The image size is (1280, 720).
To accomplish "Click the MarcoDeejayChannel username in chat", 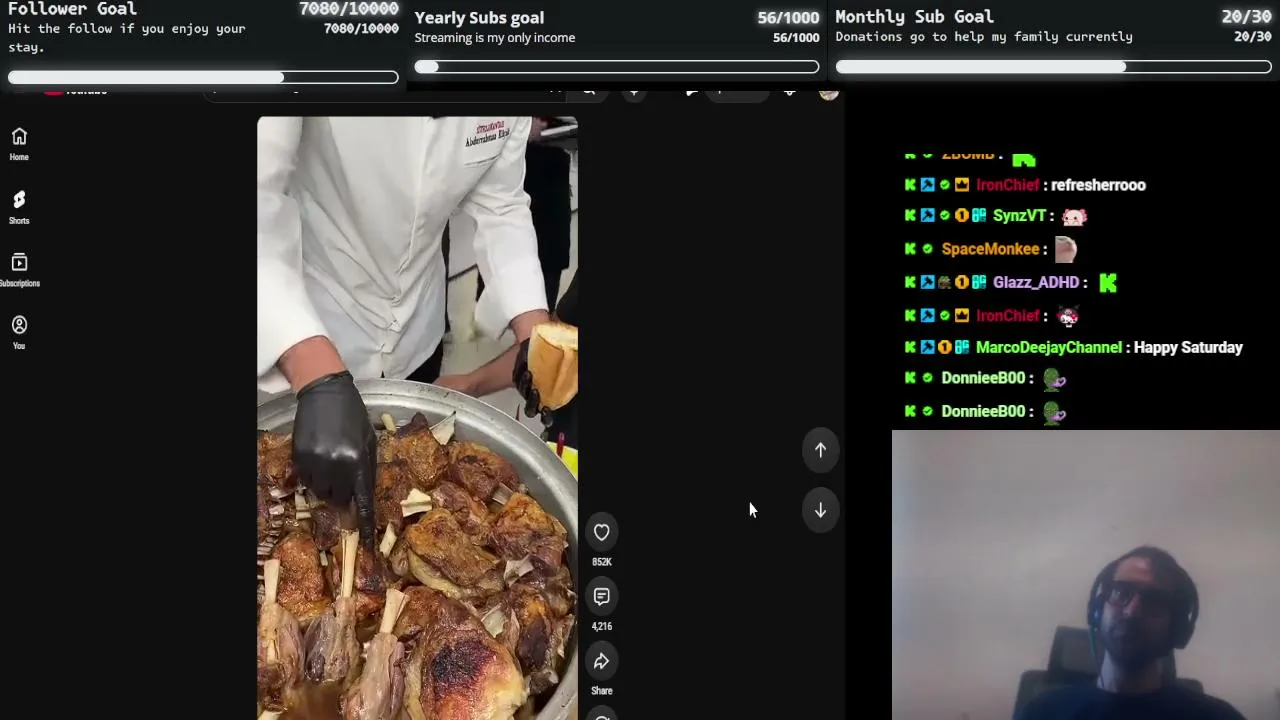I will (1049, 348).
